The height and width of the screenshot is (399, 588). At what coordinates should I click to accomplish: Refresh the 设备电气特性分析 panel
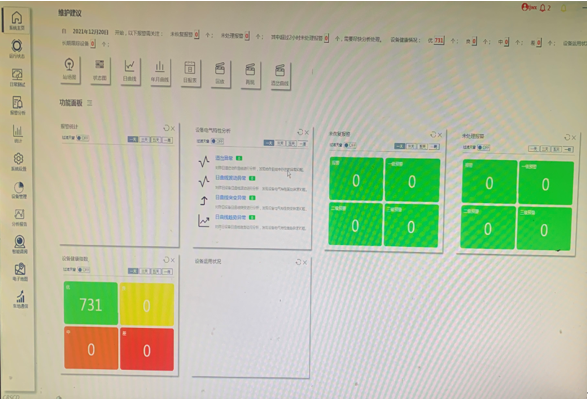point(300,132)
